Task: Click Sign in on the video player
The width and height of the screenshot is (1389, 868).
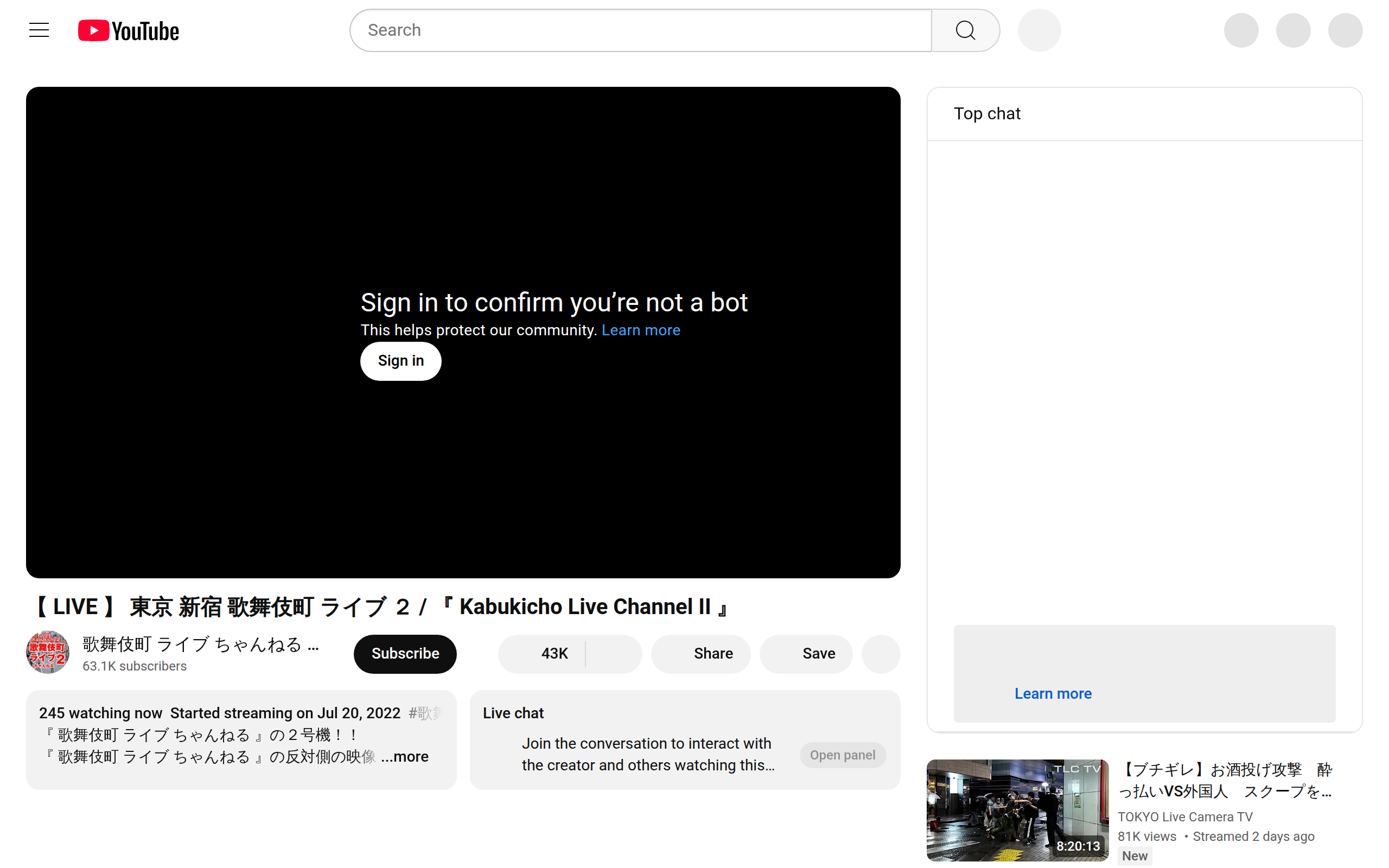Action: coord(400,361)
